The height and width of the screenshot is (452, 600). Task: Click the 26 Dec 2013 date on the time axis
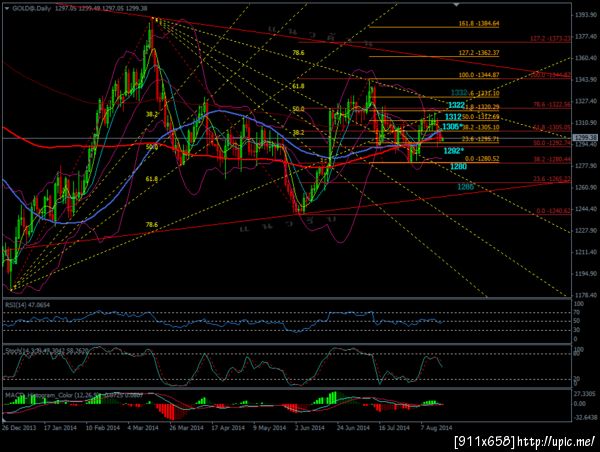[x=19, y=428]
